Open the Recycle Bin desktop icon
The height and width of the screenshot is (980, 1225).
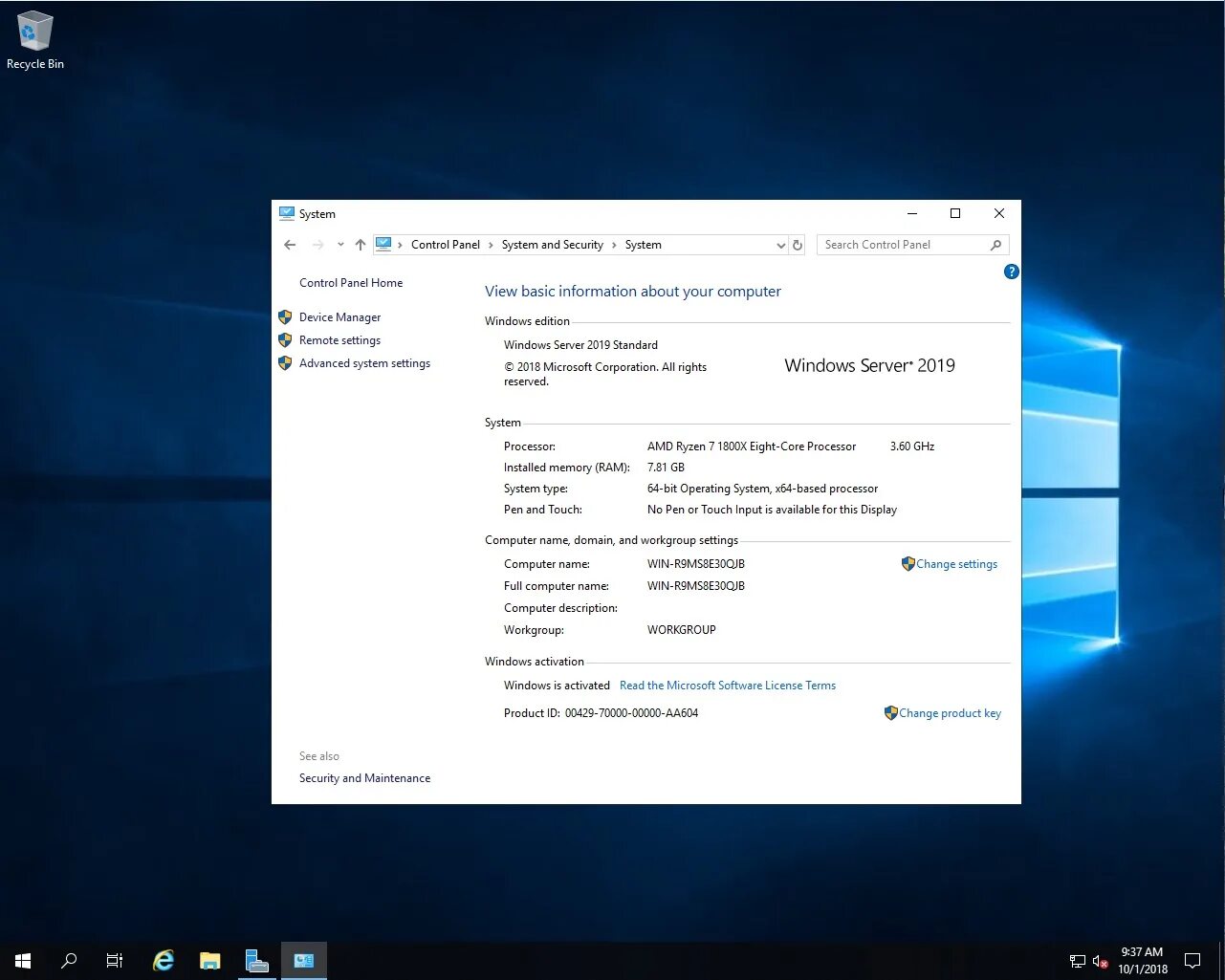[35, 40]
